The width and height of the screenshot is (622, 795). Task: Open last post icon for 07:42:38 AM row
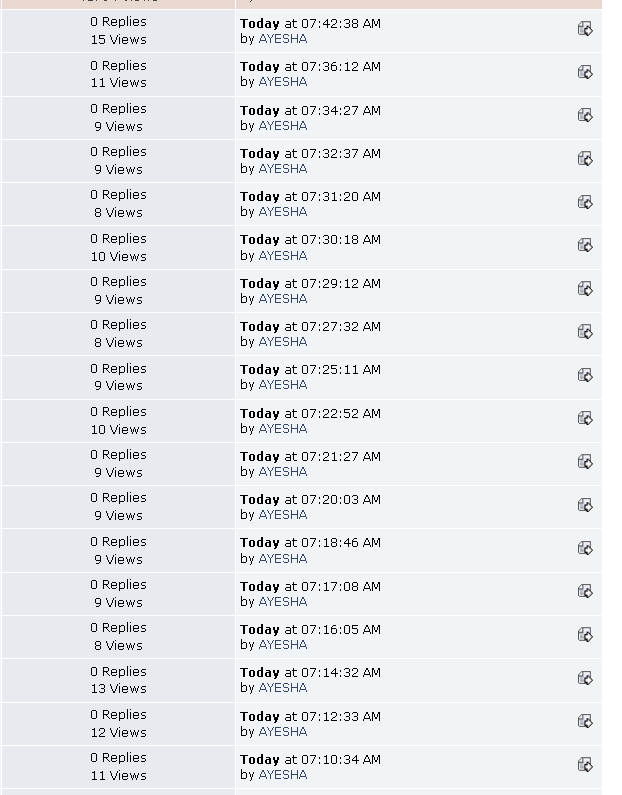[x=585, y=29]
